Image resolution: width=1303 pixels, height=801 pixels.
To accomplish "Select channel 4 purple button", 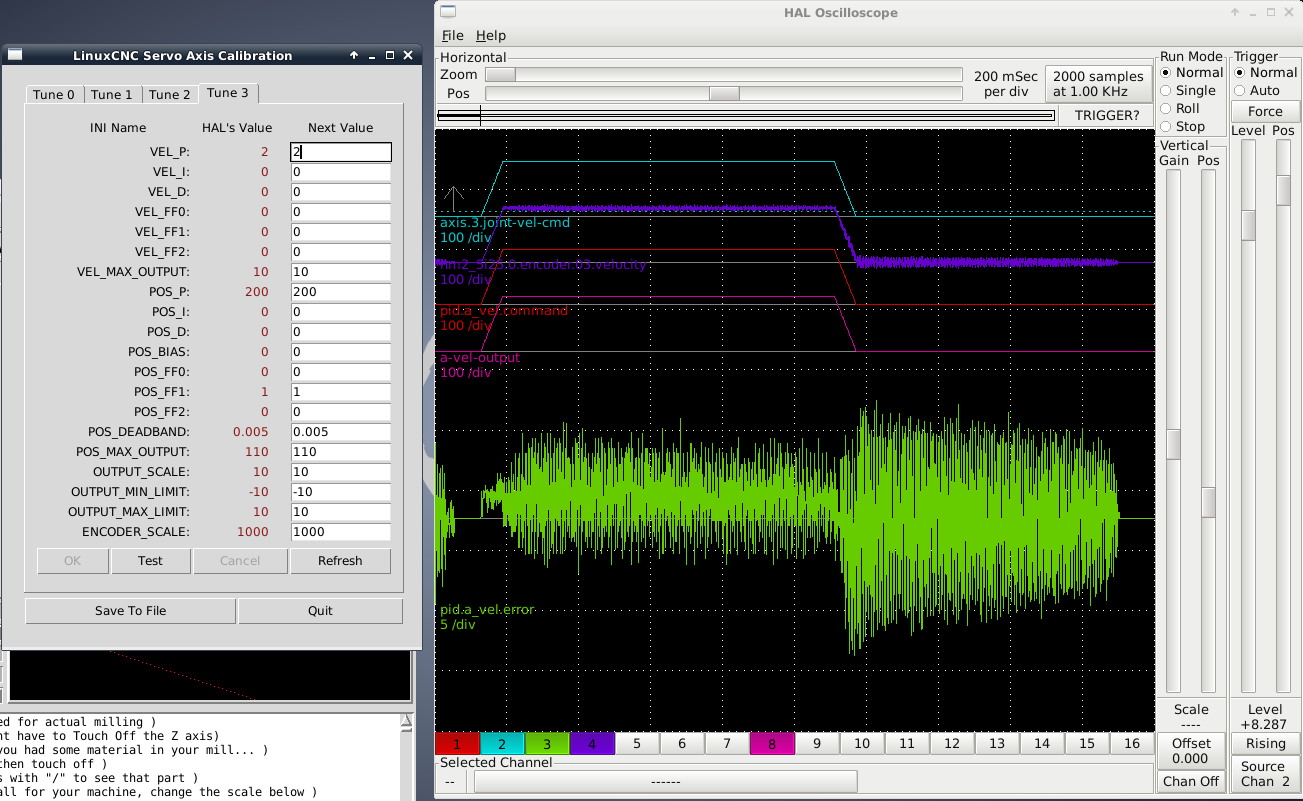I will [x=592, y=744].
